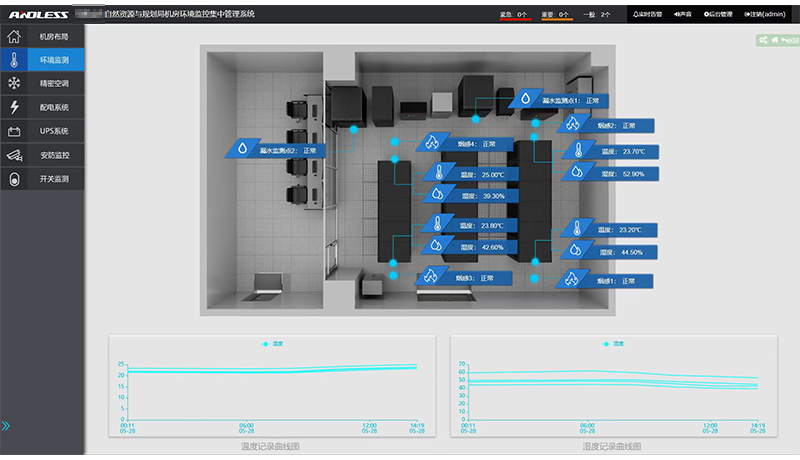Expand the sidebar with double chevron
This screenshot has height=460, width=800.
tap(6, 426)
